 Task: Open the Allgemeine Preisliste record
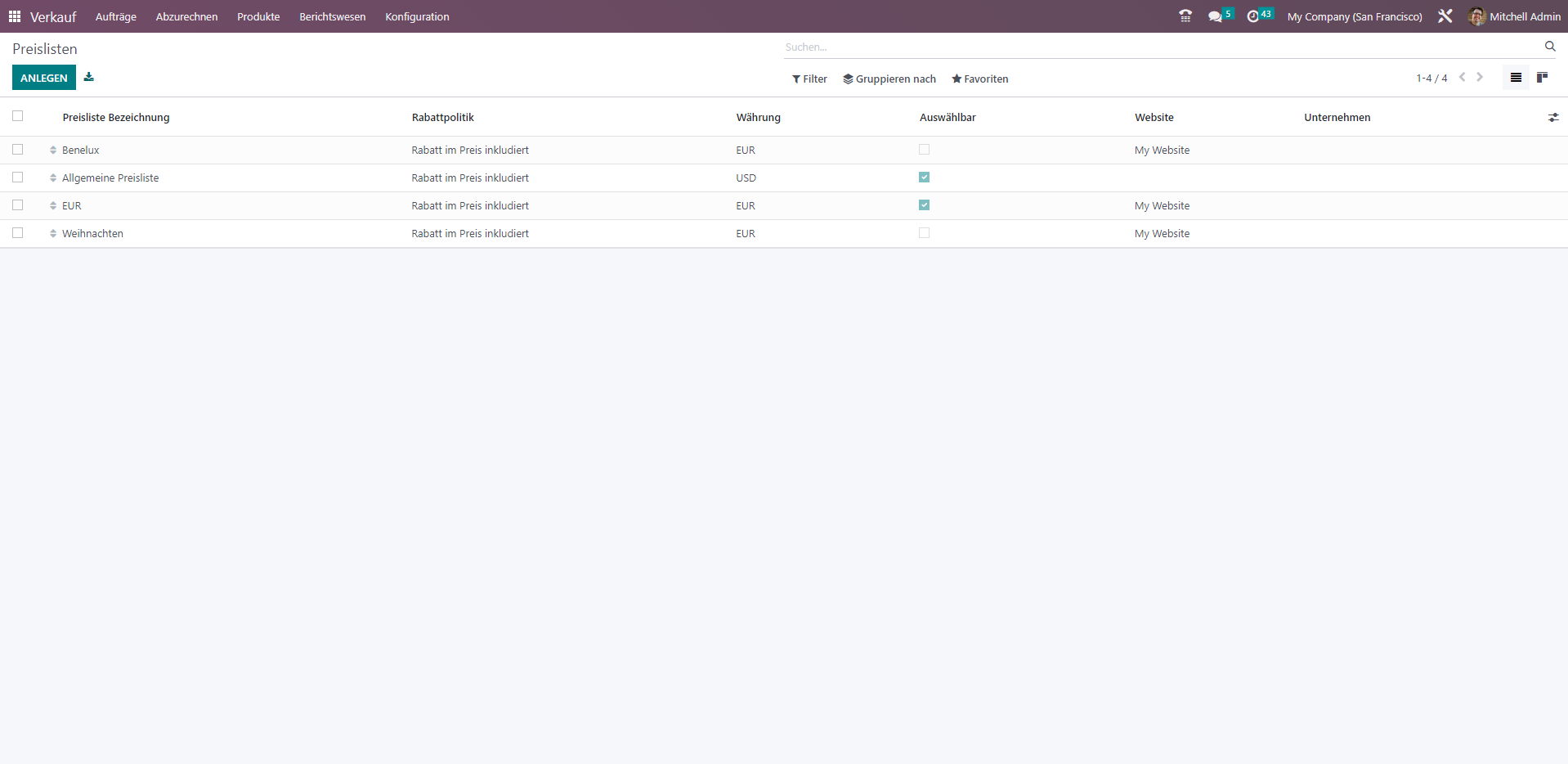click(110, 178)
